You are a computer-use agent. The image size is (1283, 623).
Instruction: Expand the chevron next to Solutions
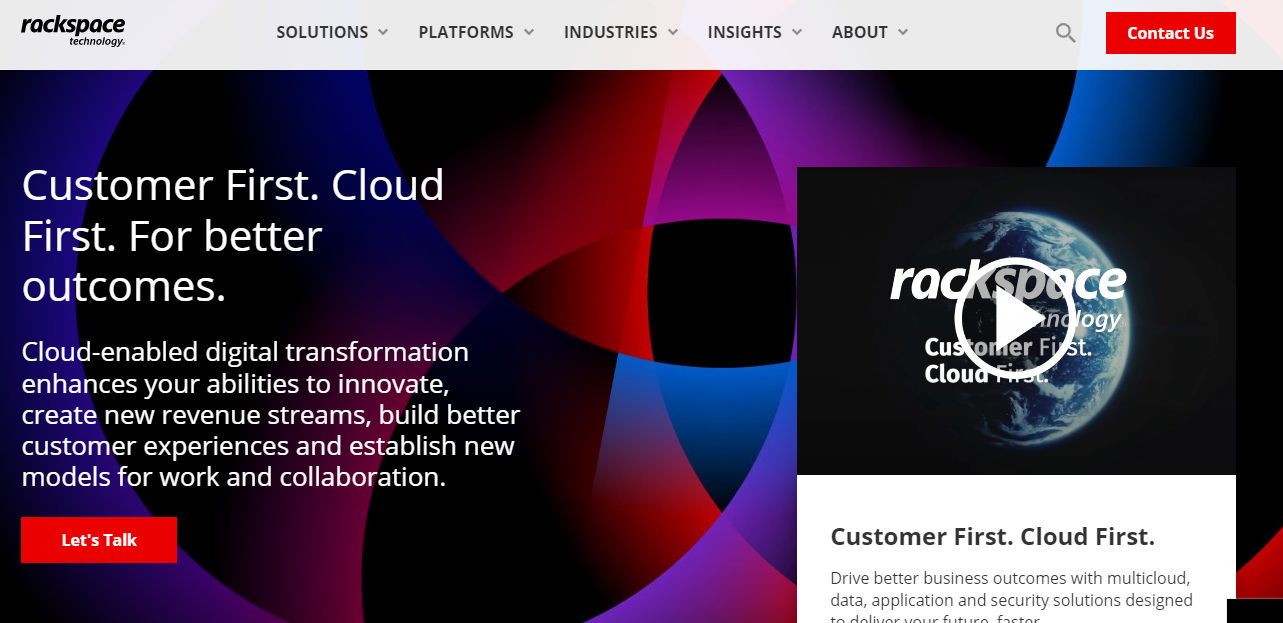point(383,32)
